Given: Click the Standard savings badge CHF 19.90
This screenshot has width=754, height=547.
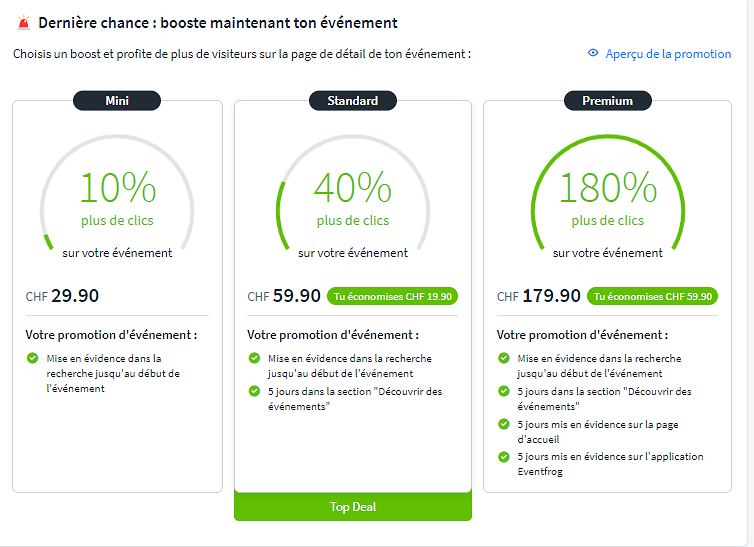Looking at the screenshot, I should click(393, 296).
